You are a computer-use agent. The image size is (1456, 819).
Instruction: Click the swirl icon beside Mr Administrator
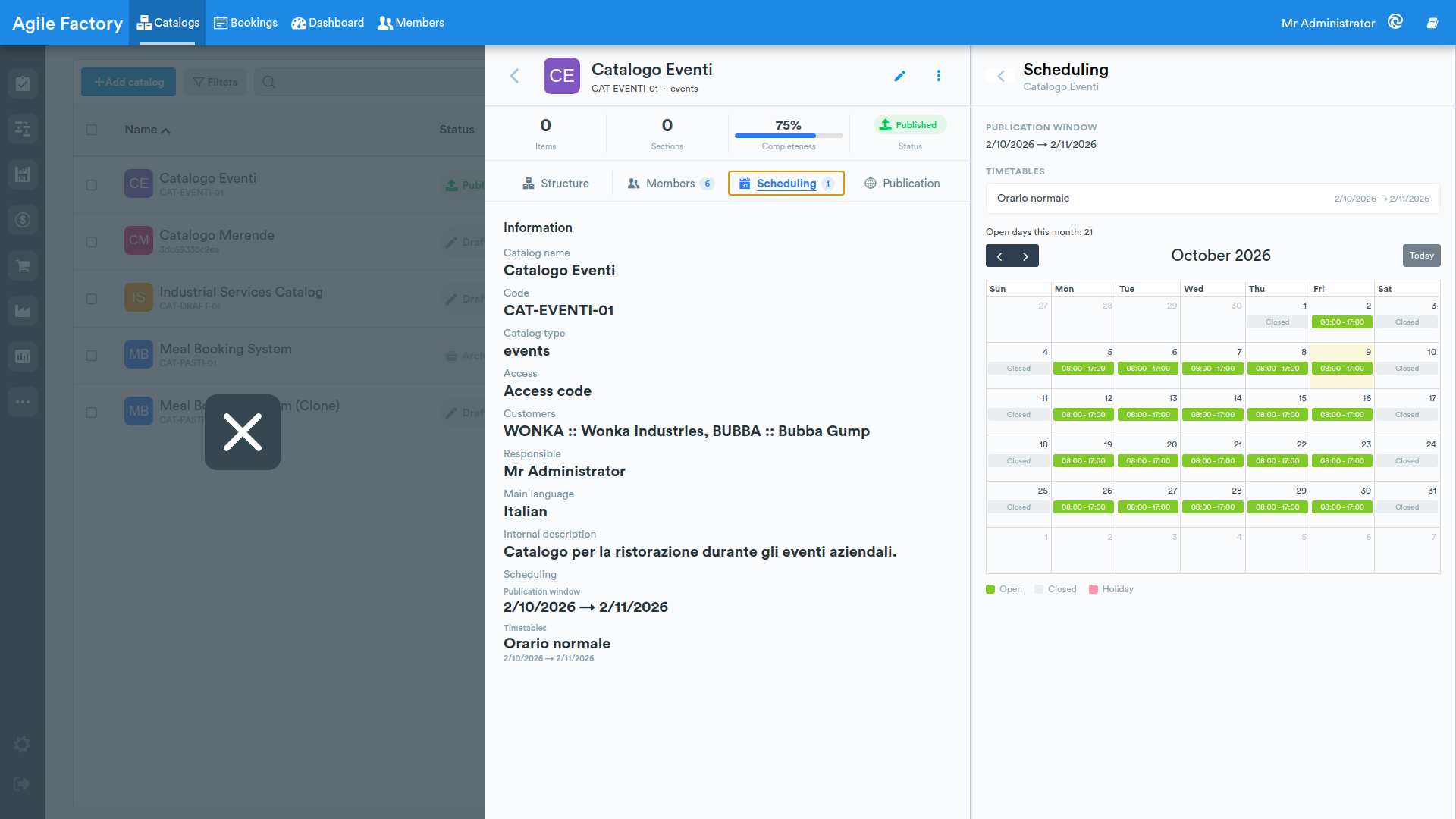tap(1395, 22)
